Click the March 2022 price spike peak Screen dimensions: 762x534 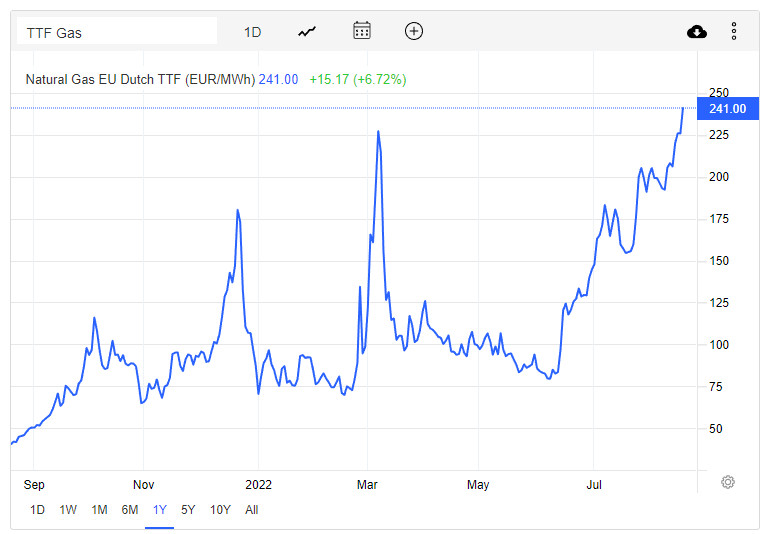(x=378, y=131)
